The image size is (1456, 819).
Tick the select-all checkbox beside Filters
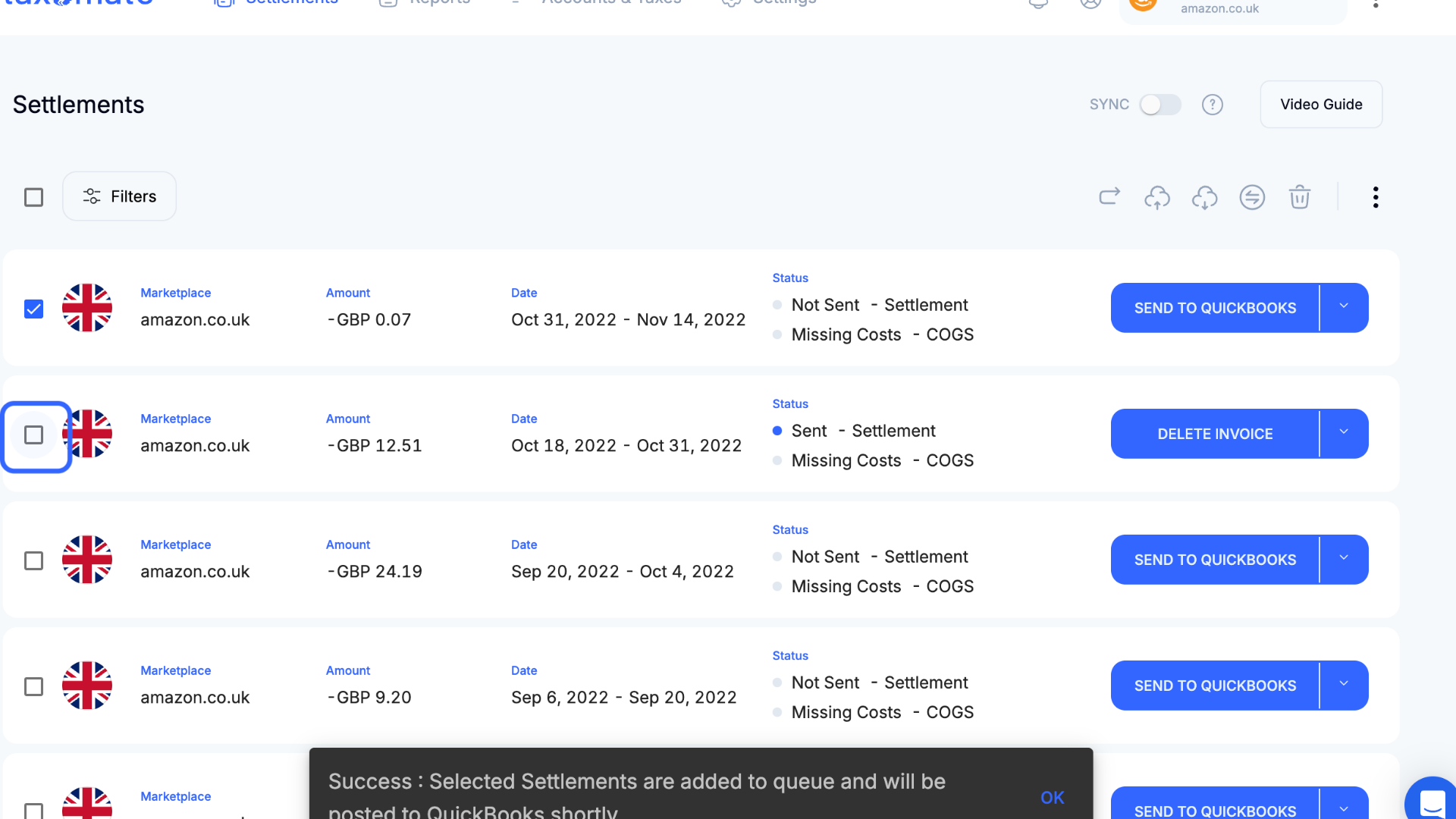(x=33, y=197)
